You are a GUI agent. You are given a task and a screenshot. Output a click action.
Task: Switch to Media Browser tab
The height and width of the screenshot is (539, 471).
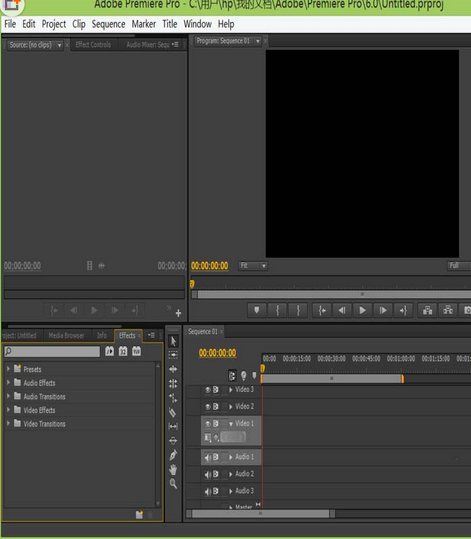(x=66, y=336)
